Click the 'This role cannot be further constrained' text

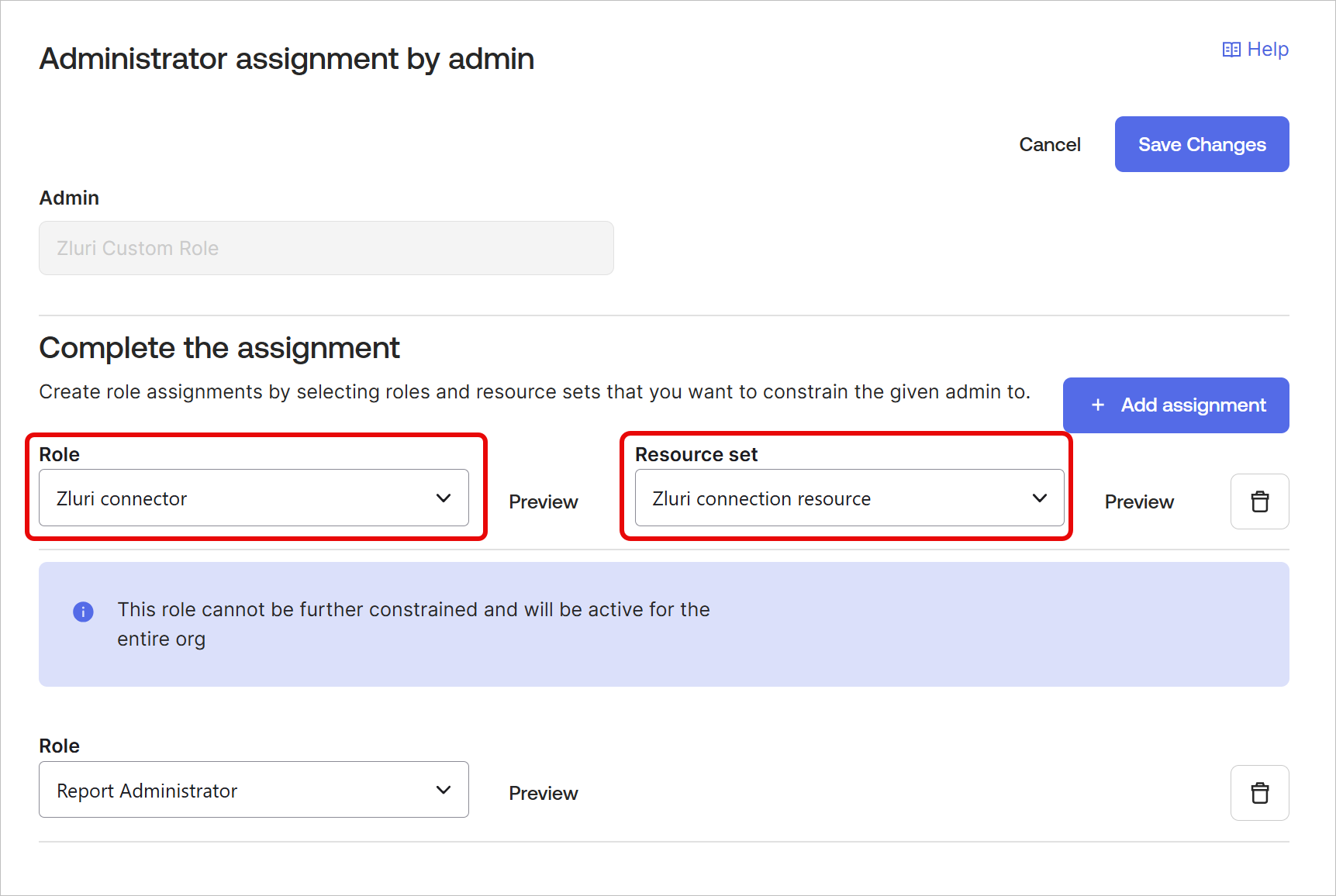pos(413,624)
